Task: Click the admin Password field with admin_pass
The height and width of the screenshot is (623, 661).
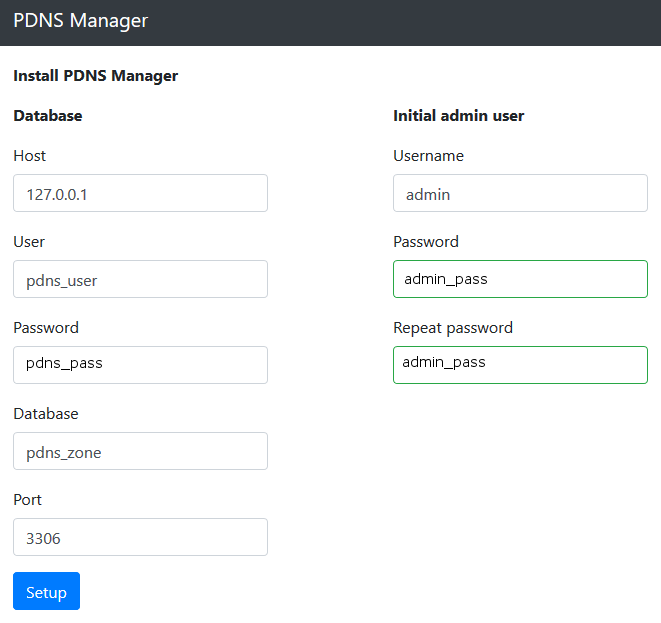Action: click(520, 279)
